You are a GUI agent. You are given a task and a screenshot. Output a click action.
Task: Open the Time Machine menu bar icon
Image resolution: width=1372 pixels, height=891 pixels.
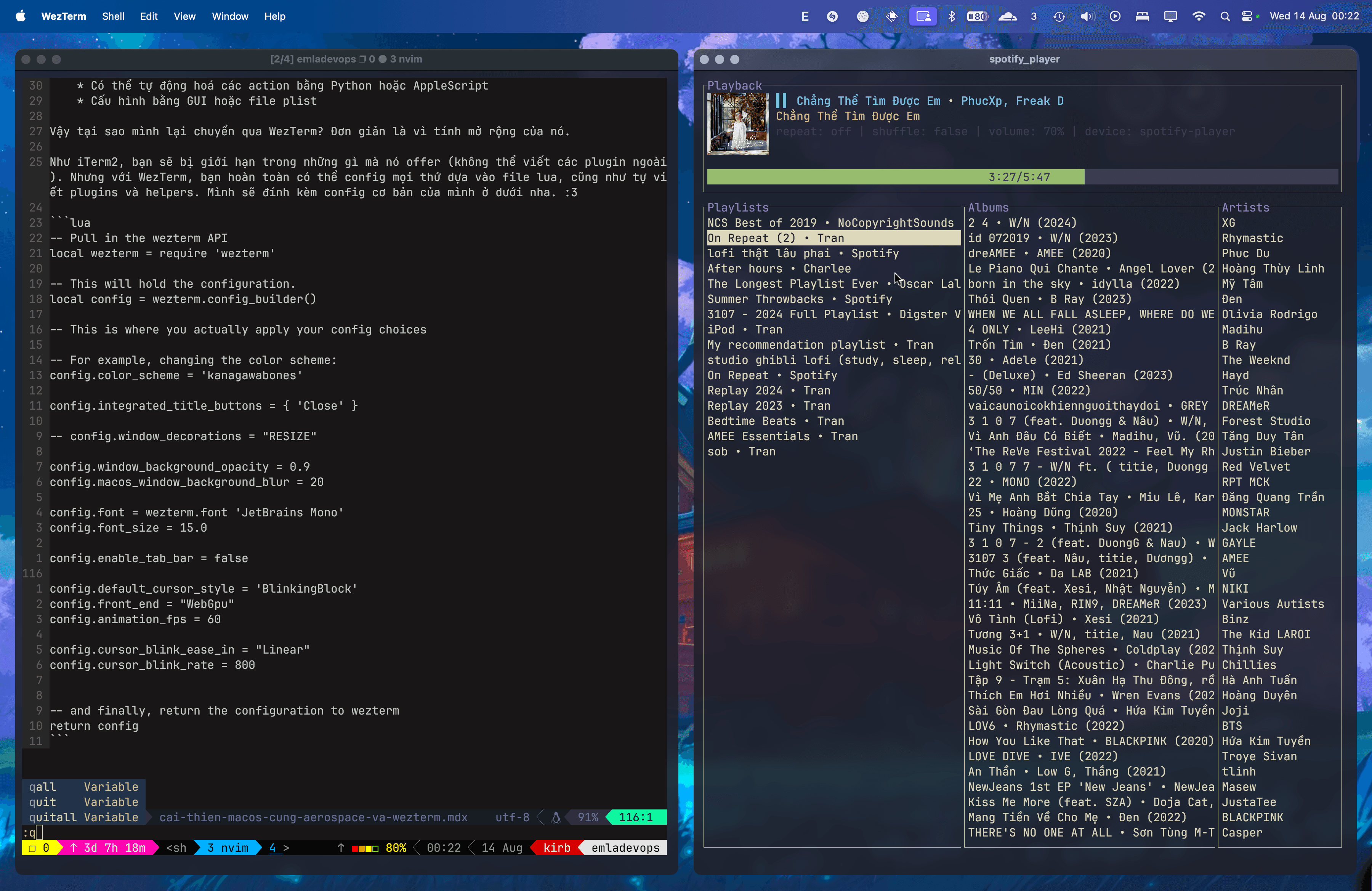point(1059,16)
